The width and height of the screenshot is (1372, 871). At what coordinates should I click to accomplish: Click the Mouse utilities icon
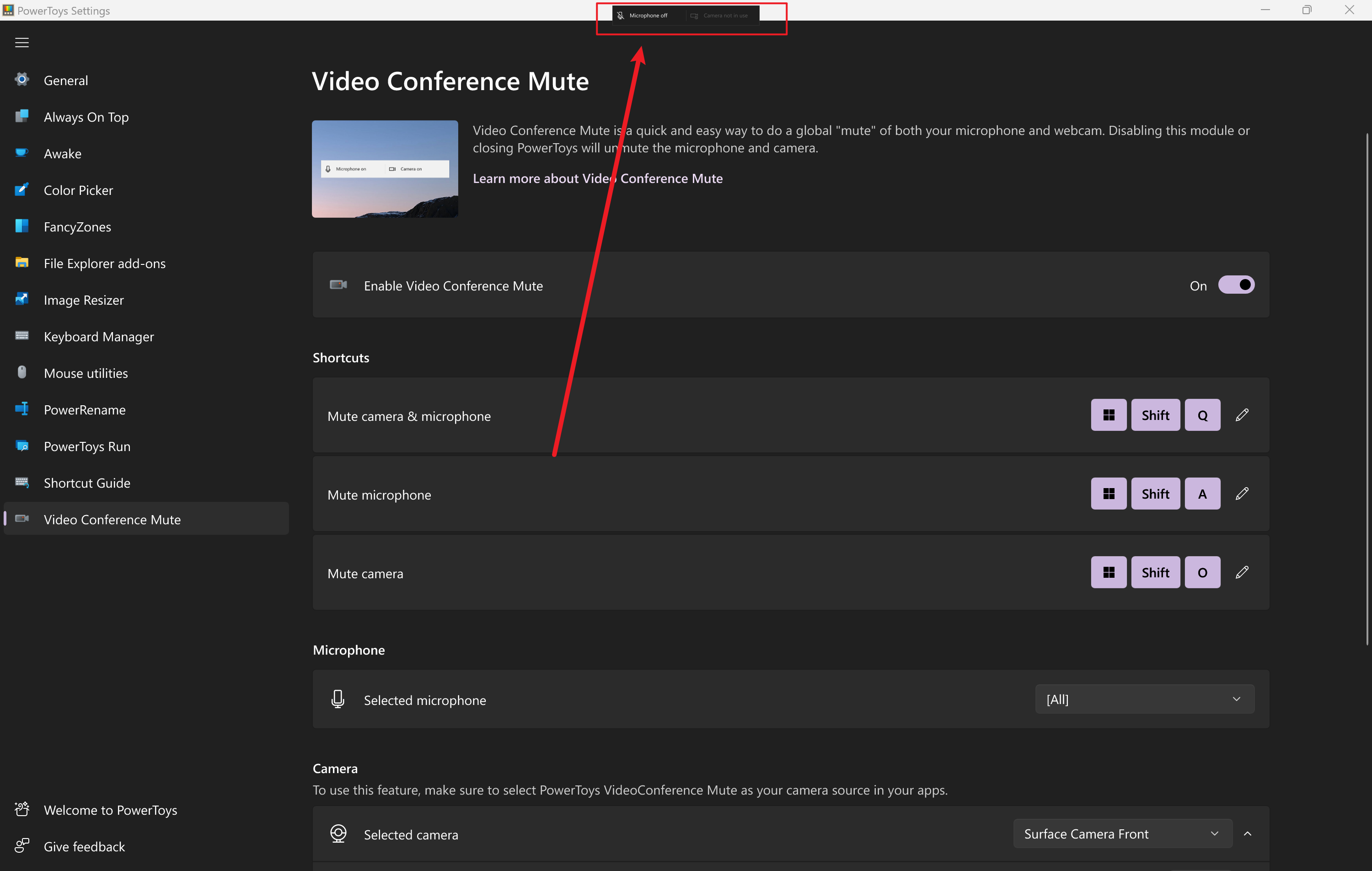pos(21,373)
